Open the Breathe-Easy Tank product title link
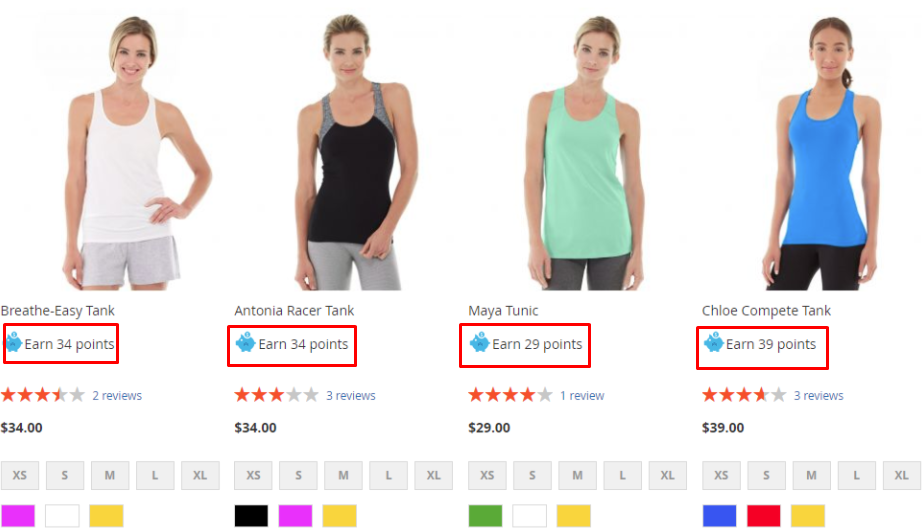Image resolution: width=922 pixels, height=531 pixels. coord(58,310)
